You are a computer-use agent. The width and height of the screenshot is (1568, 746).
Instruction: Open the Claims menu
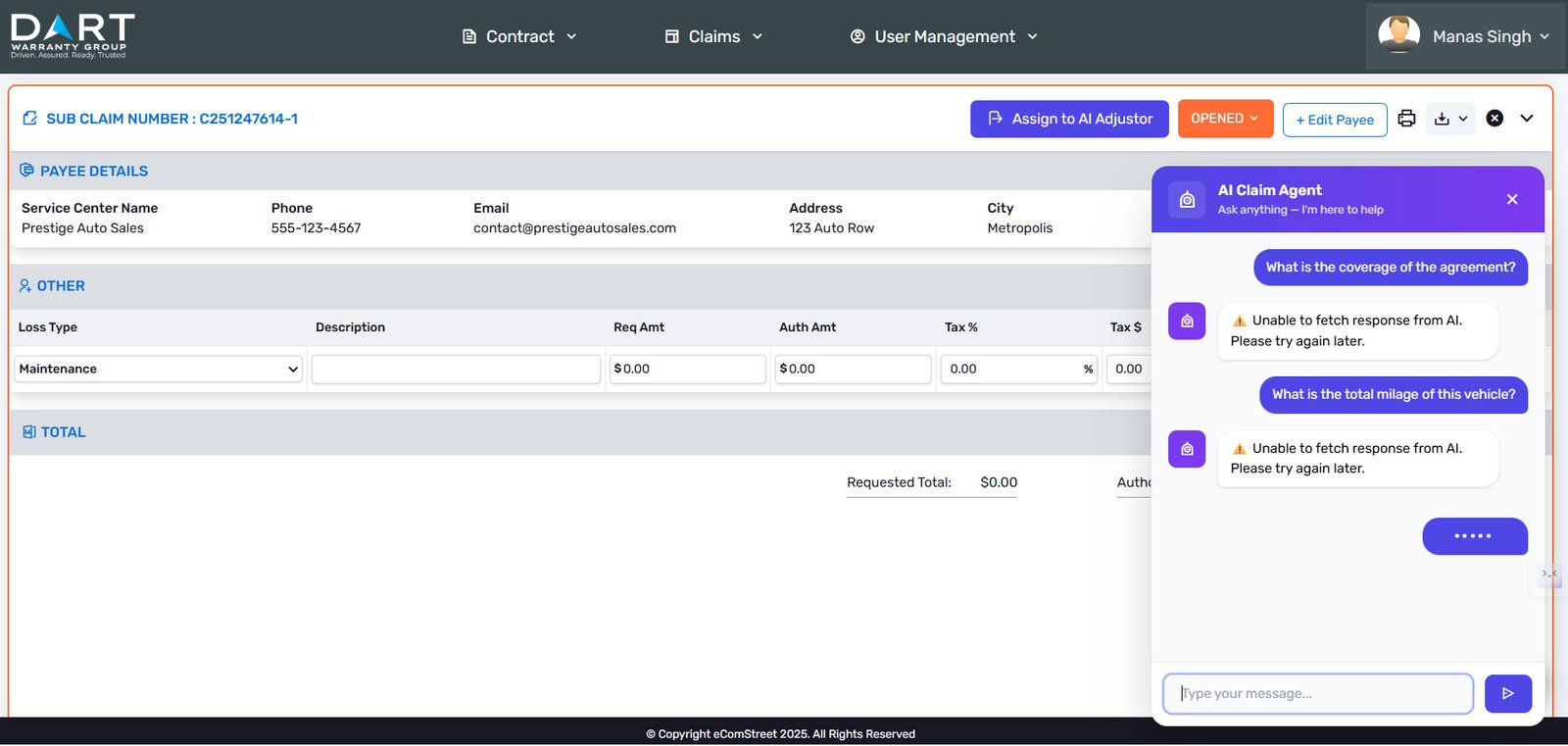pos(713,36)
